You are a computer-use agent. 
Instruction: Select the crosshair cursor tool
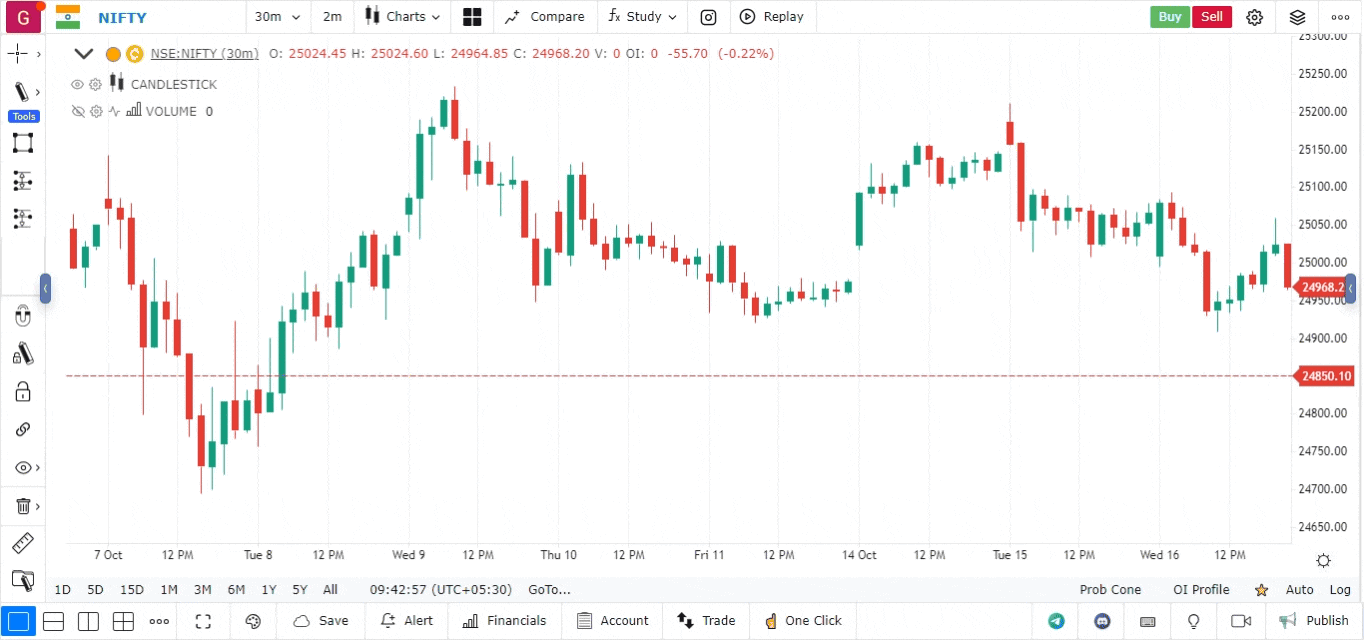coord(18,54)
